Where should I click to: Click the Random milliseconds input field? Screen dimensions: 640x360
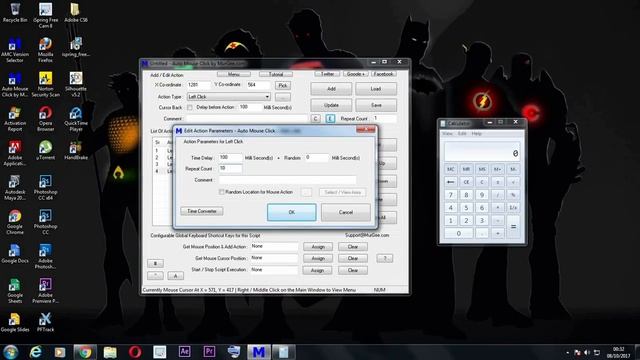click(x=317, y=158)
